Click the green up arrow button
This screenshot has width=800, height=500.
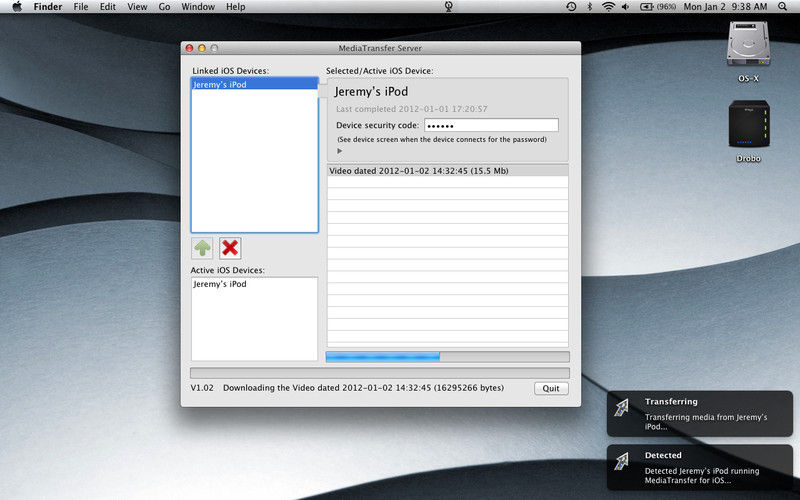click(x=203, y=248)
